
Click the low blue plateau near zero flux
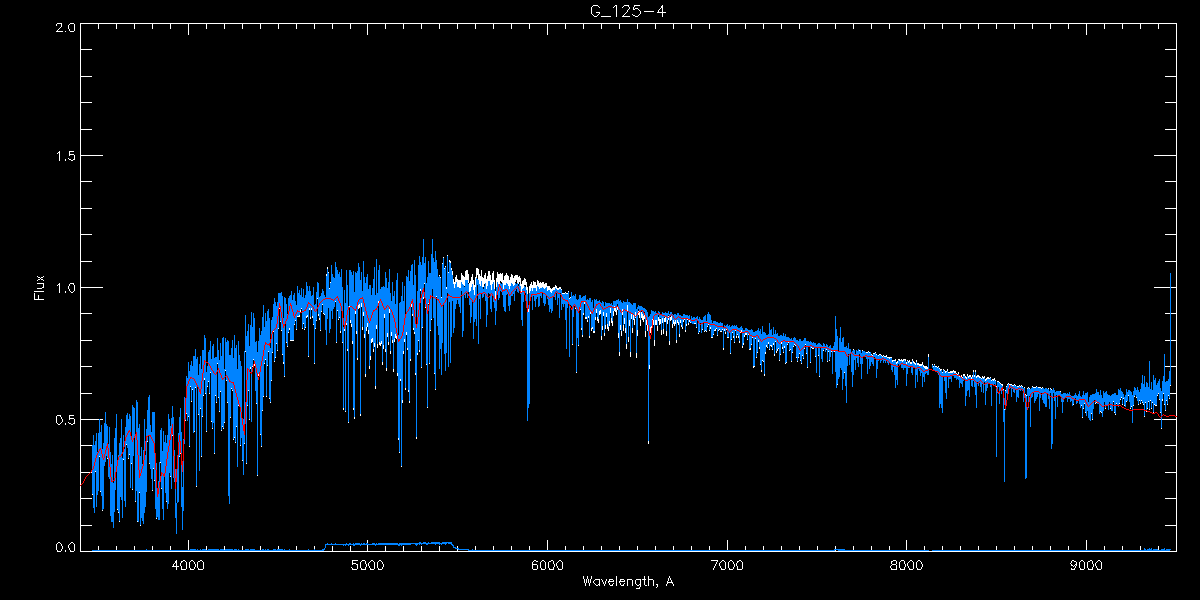click(x=390, y=544)
